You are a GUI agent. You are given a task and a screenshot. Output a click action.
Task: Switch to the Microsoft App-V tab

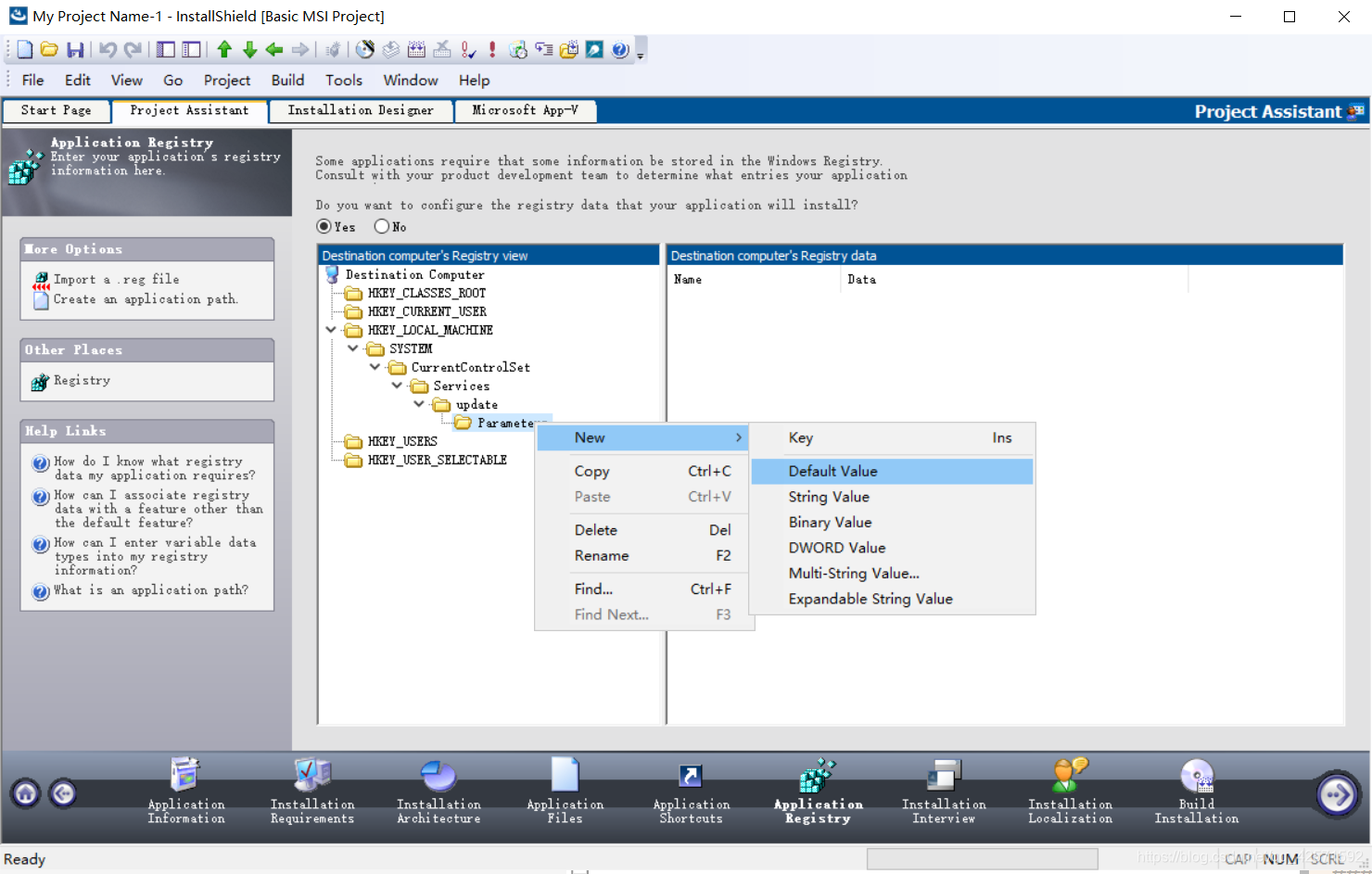click(x=525, y=110)
